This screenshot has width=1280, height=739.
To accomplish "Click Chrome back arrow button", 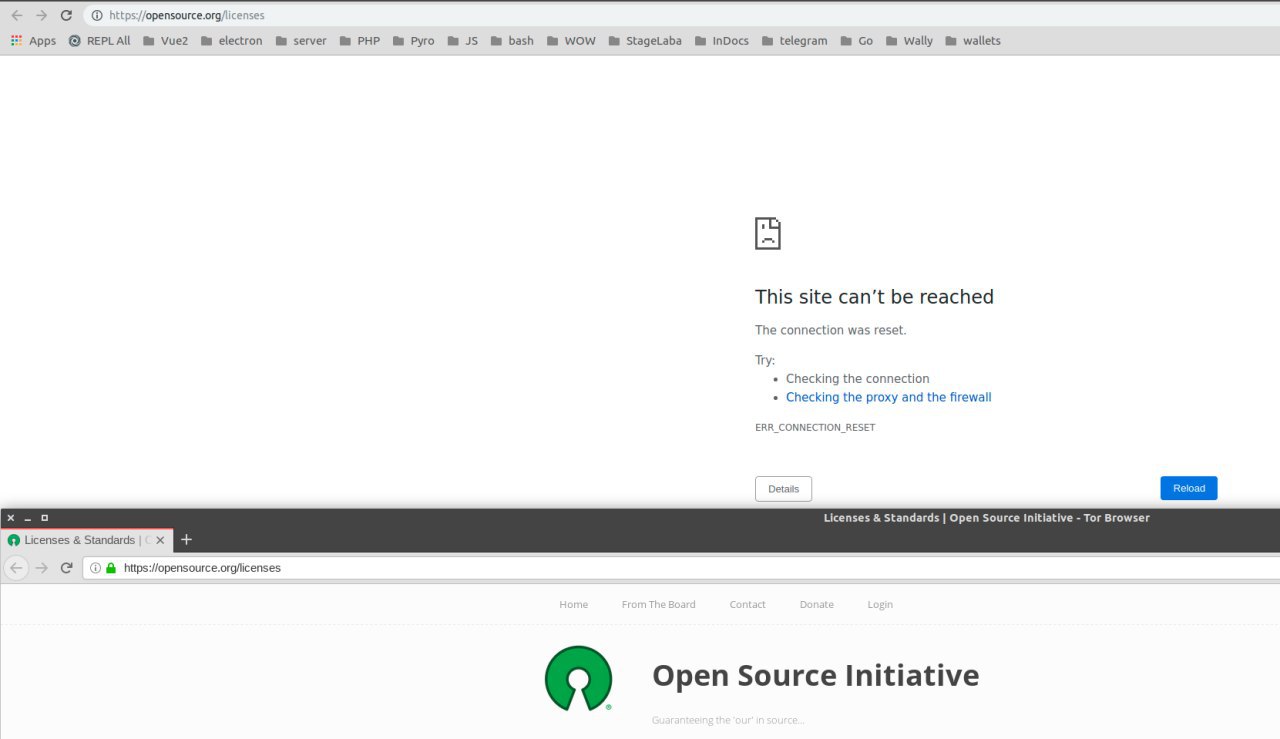I will tap(16, 15).
